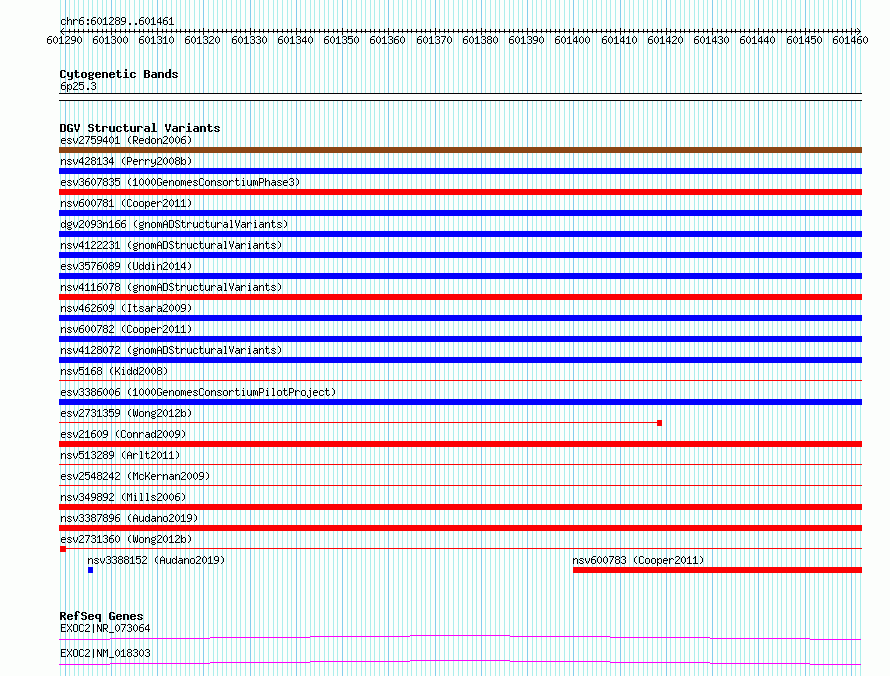Select the nsv5168 (Kidd2008) entry
Image resolution: width=890 pixels, height=676 pixels.
pyautogui.click(x=114, y=371)
